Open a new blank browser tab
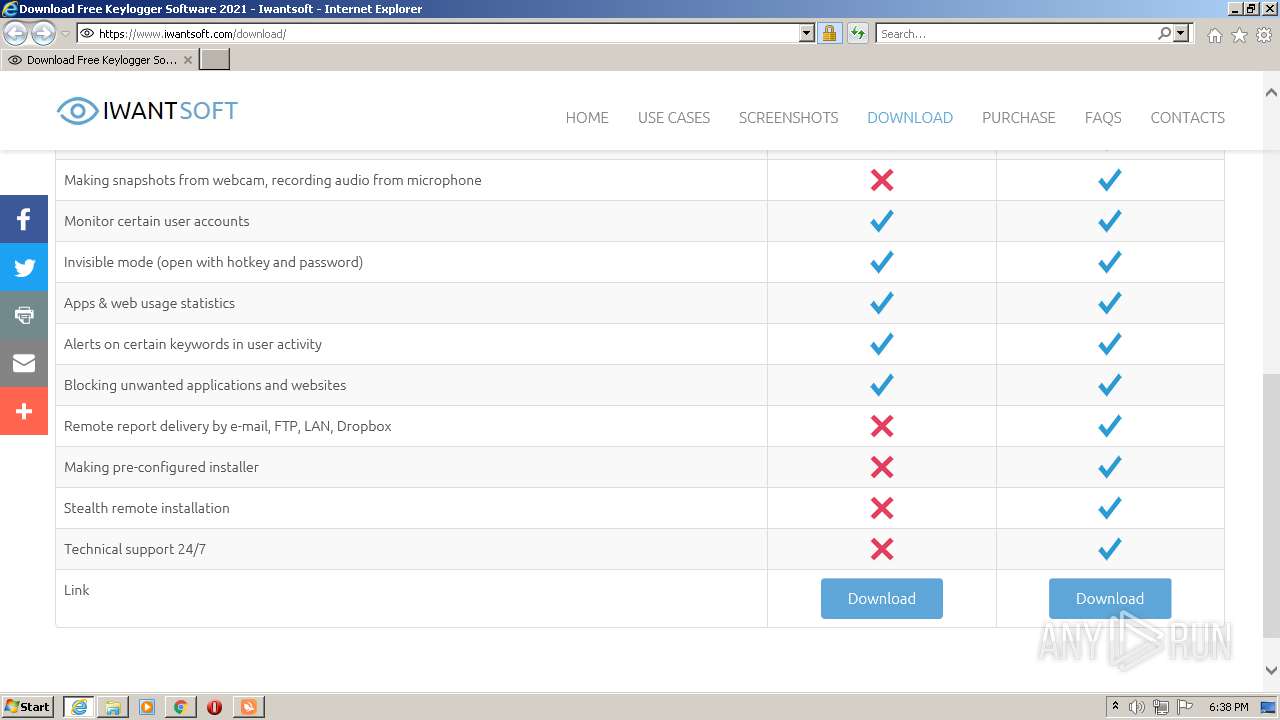This screenshot has width=1280, height=720. (215, 60)
